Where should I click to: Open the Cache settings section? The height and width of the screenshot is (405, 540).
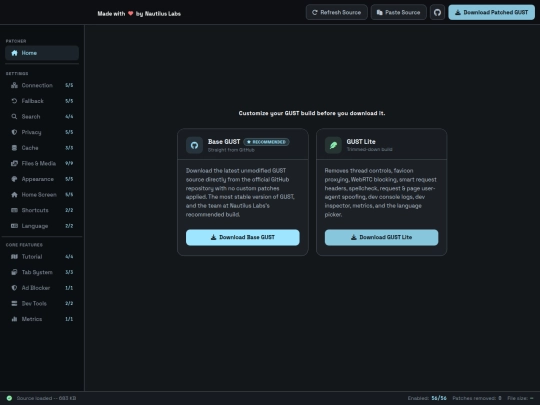pyautogui.click(x=42, y=148)
